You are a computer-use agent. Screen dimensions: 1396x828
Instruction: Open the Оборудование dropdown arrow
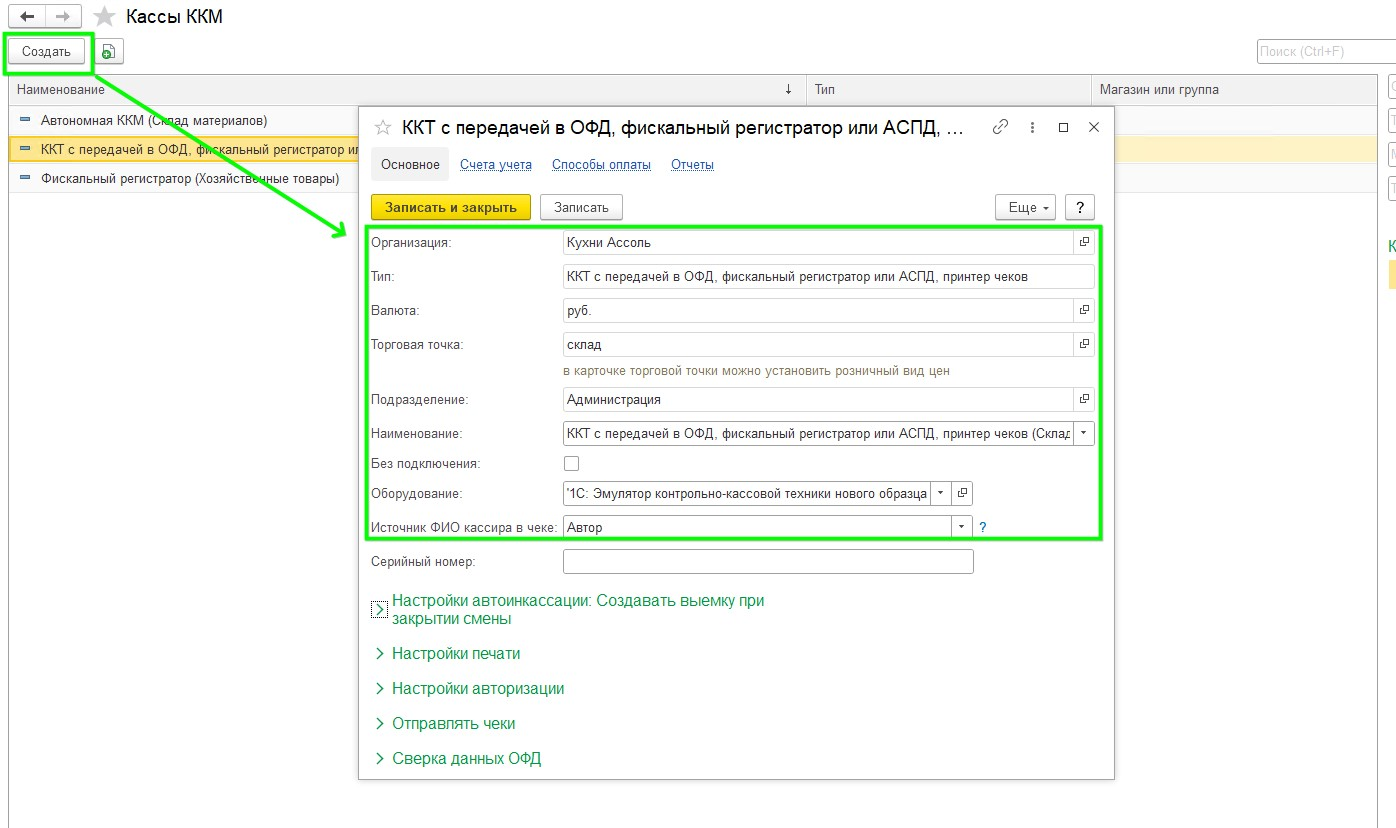(x=940, y=494)
